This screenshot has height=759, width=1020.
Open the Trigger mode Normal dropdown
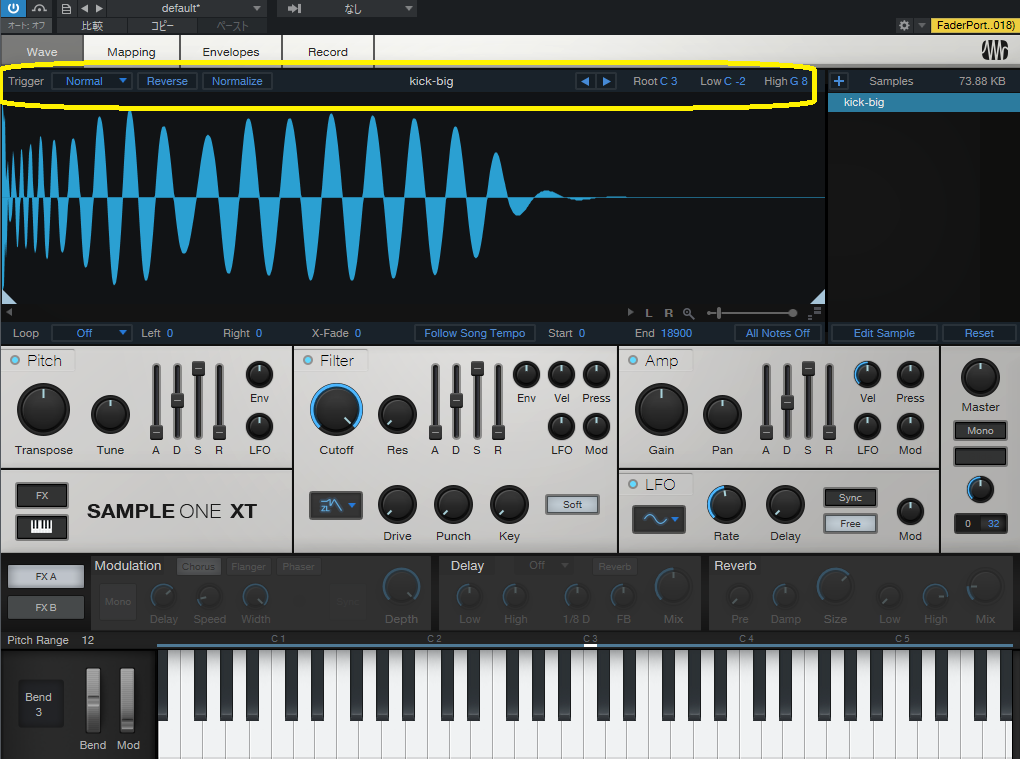[92, 81]
